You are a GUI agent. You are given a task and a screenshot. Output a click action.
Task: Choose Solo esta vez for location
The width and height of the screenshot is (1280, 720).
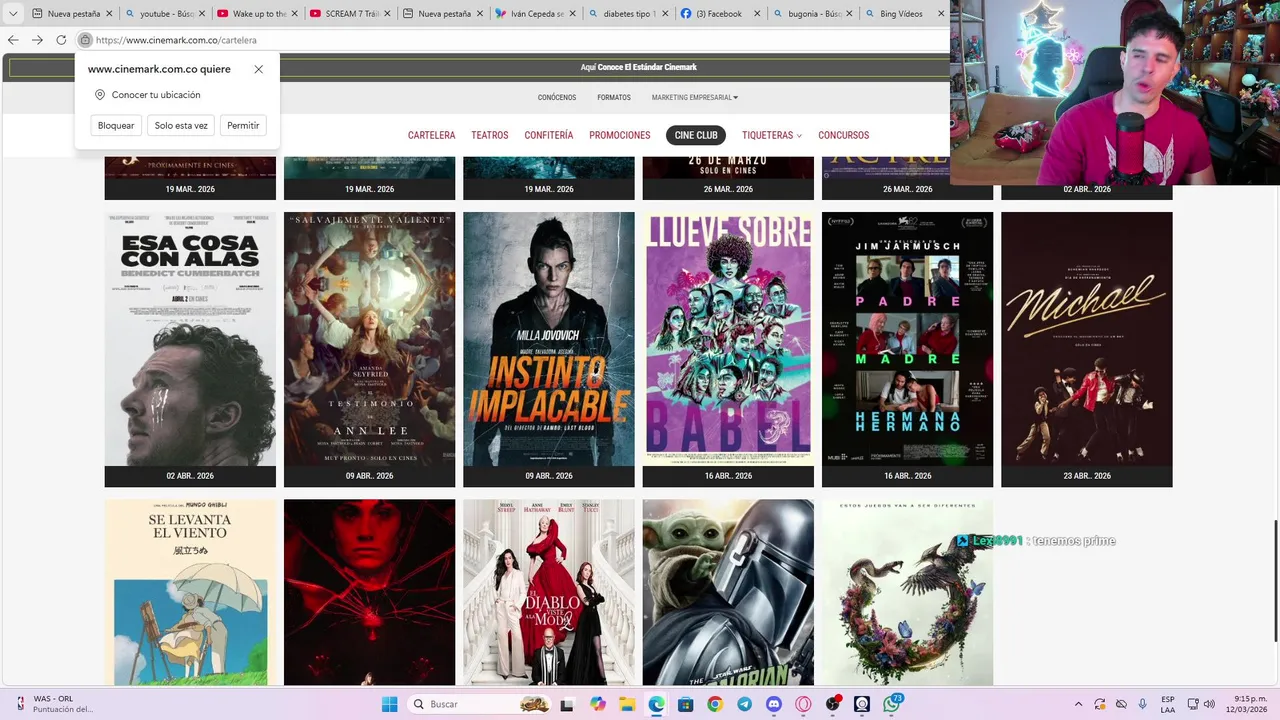pyautogui.click(x=181, y=125)
